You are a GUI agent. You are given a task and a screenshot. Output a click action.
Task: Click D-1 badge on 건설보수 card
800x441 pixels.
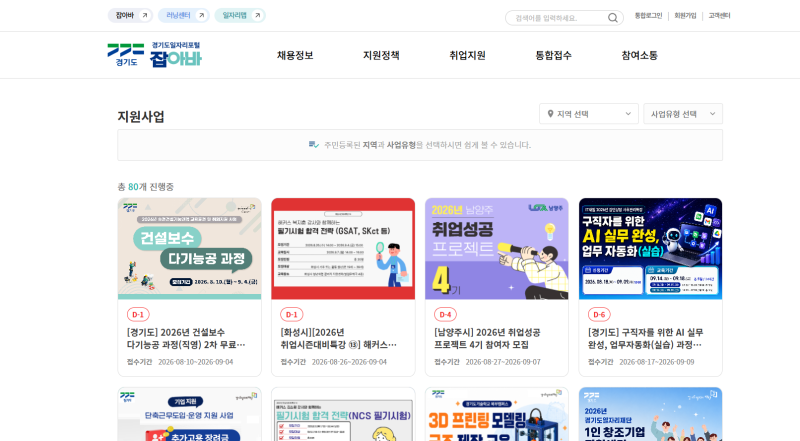coord(138,314)
